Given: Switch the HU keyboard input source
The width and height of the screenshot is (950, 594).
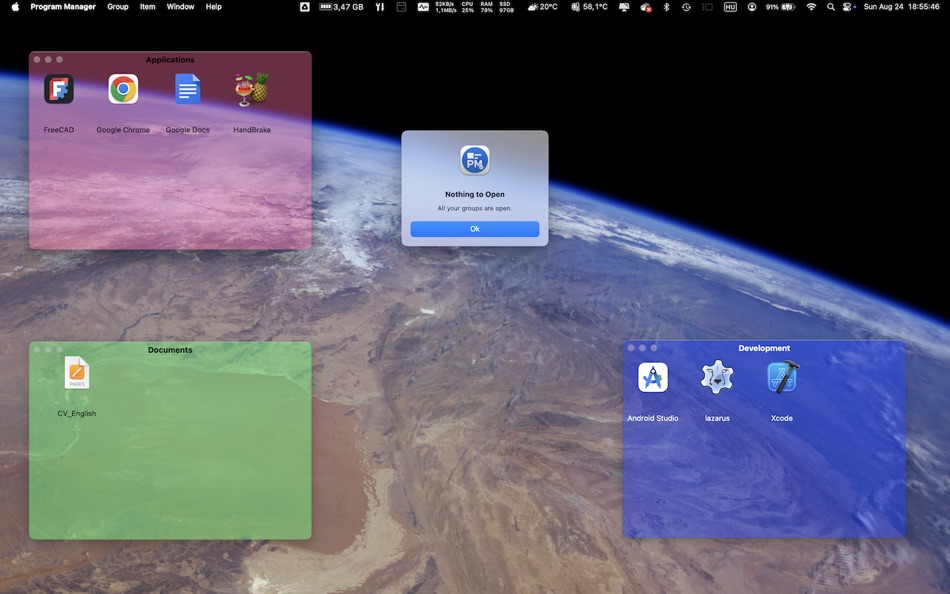Looking at the screenshot, I should coord(730,7).
